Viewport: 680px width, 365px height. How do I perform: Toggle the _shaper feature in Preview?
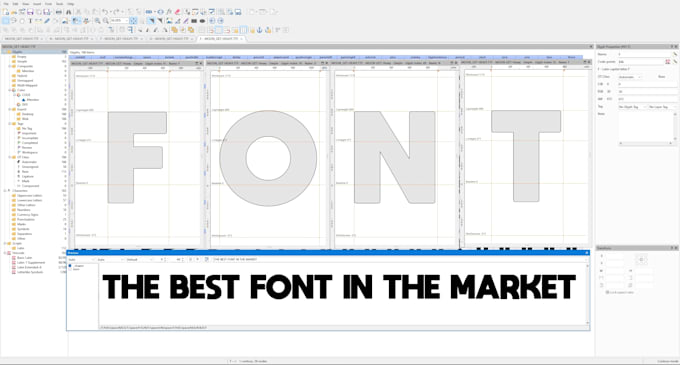[70, 266]
